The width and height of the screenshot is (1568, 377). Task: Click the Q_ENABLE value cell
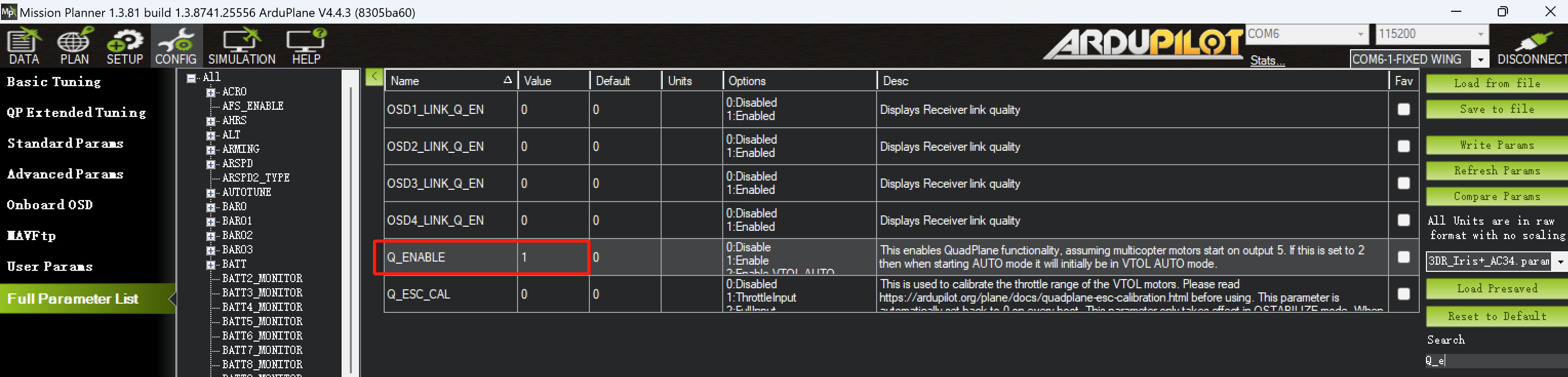click(553, 257)
